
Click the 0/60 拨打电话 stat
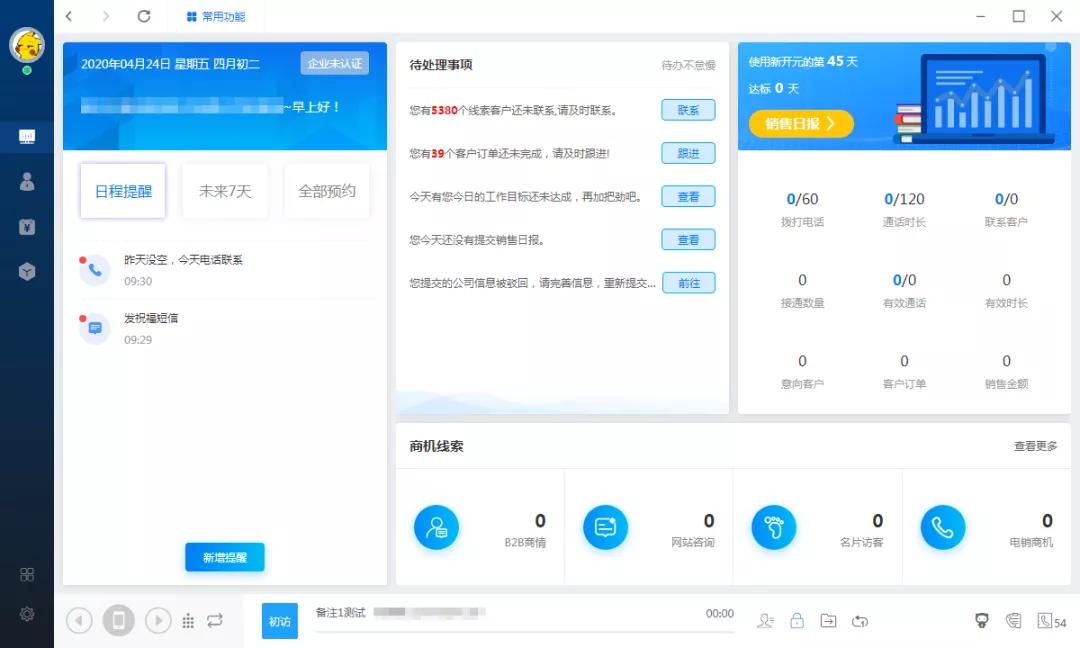(802, 209)
